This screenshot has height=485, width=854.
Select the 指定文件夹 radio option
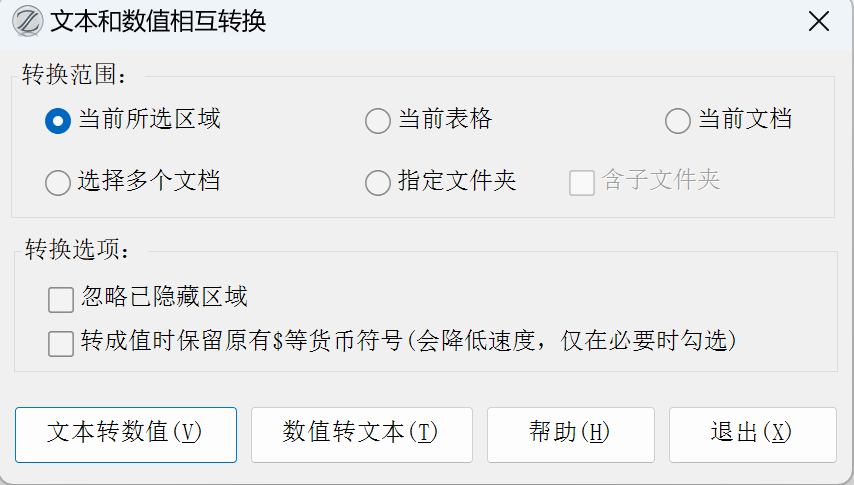[x=378, y=182]
